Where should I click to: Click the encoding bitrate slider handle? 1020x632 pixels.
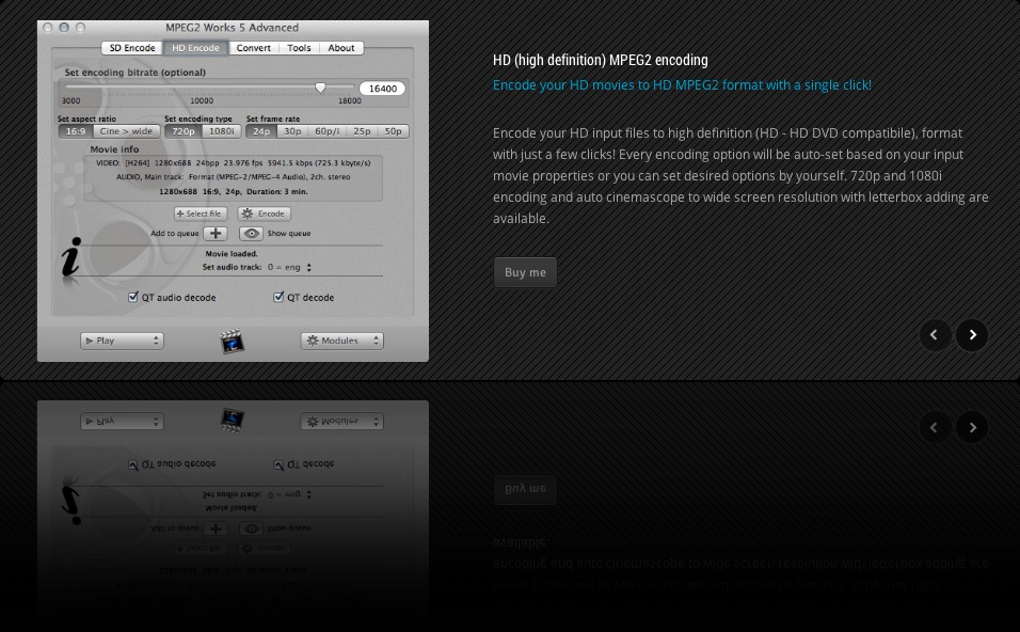click(320, 88)
